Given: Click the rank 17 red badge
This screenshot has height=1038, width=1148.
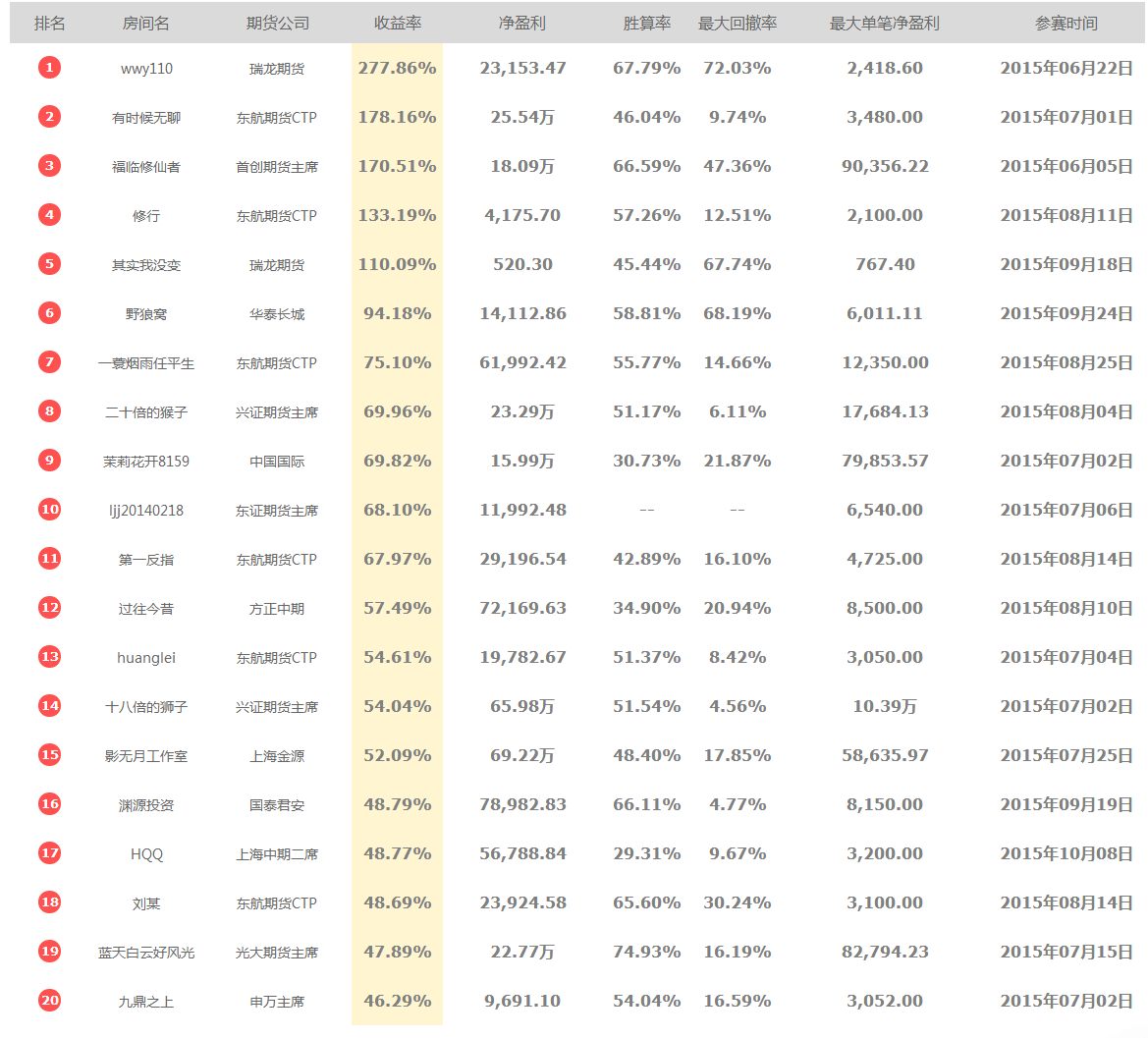Looking at the screenshot, I should pos(49,852).
